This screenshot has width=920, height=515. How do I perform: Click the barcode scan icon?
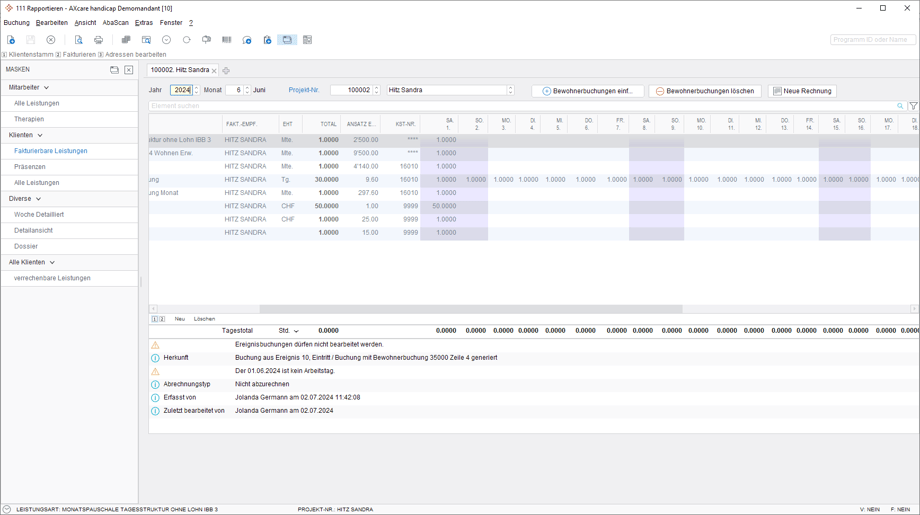coord(226,40)
